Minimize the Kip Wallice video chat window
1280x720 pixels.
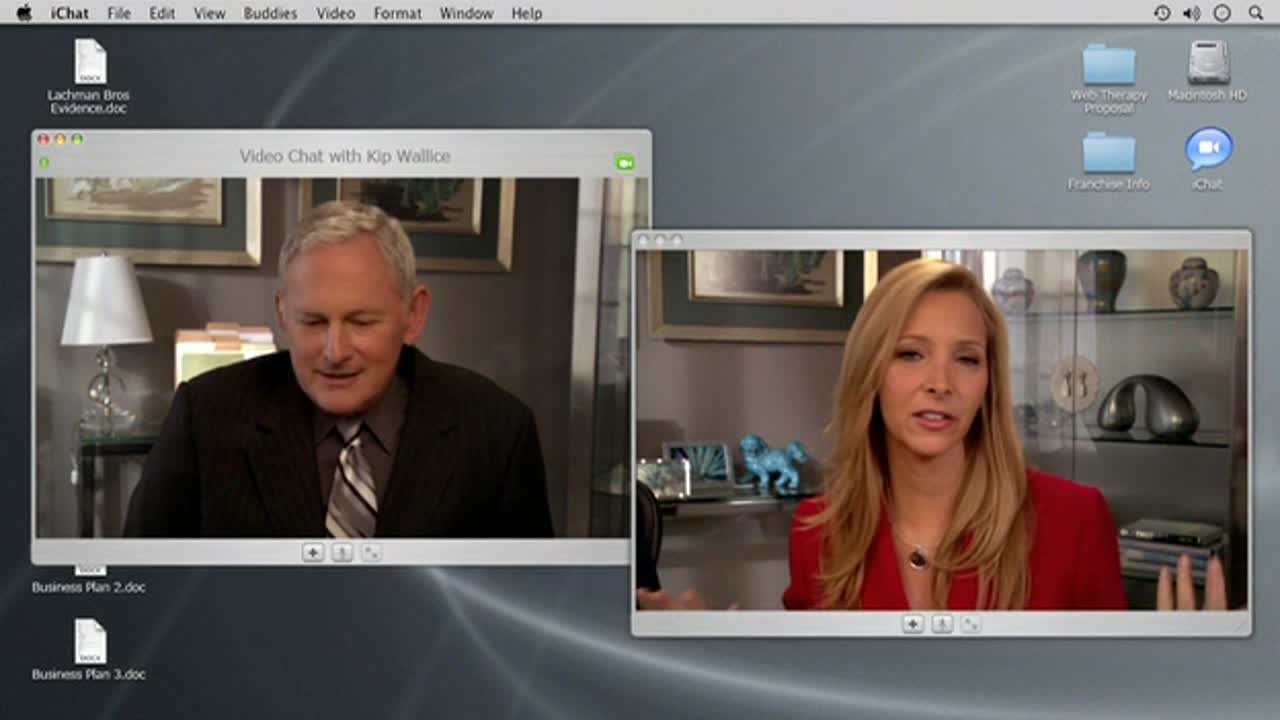tap(60, 139)
